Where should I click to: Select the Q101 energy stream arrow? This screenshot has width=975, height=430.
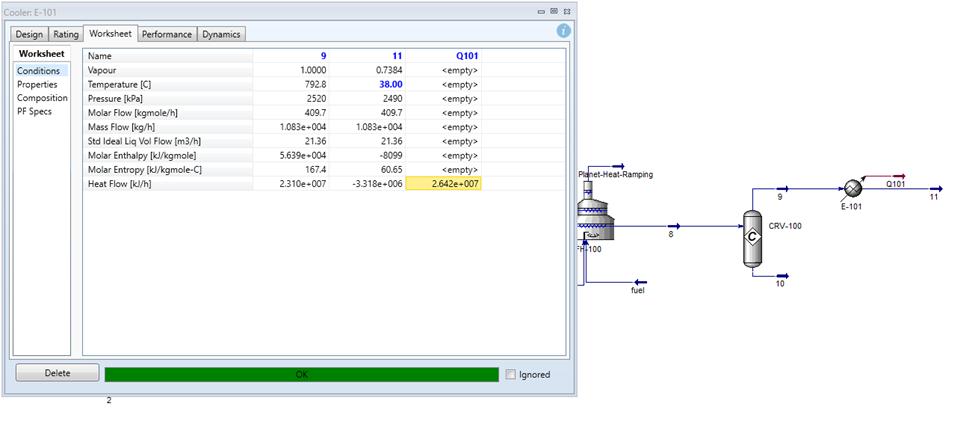pos(899,176)
